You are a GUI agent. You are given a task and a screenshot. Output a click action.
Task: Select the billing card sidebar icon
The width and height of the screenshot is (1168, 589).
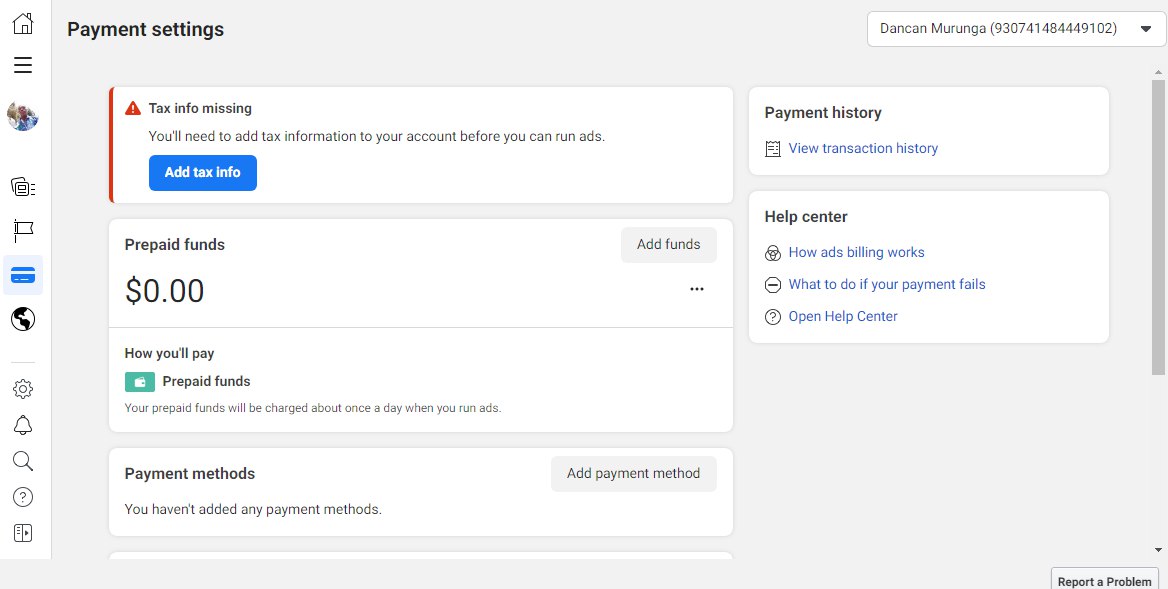23,275
